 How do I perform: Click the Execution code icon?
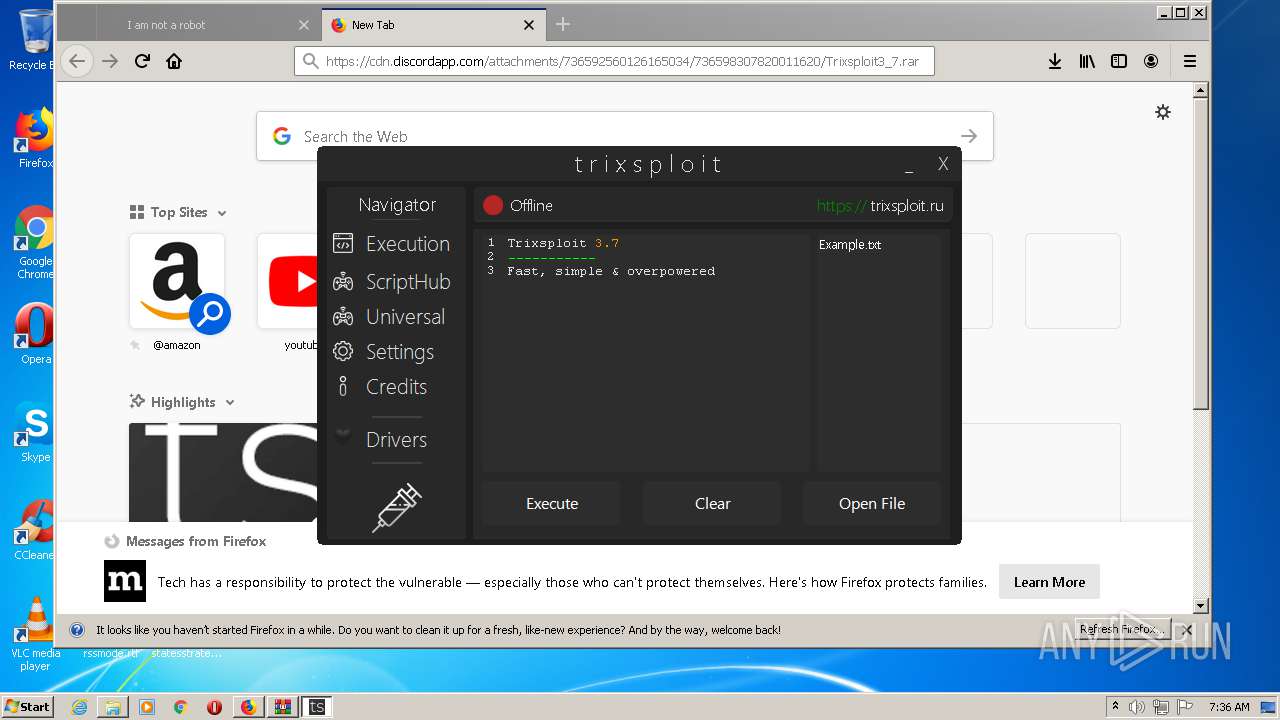(343, 244)
